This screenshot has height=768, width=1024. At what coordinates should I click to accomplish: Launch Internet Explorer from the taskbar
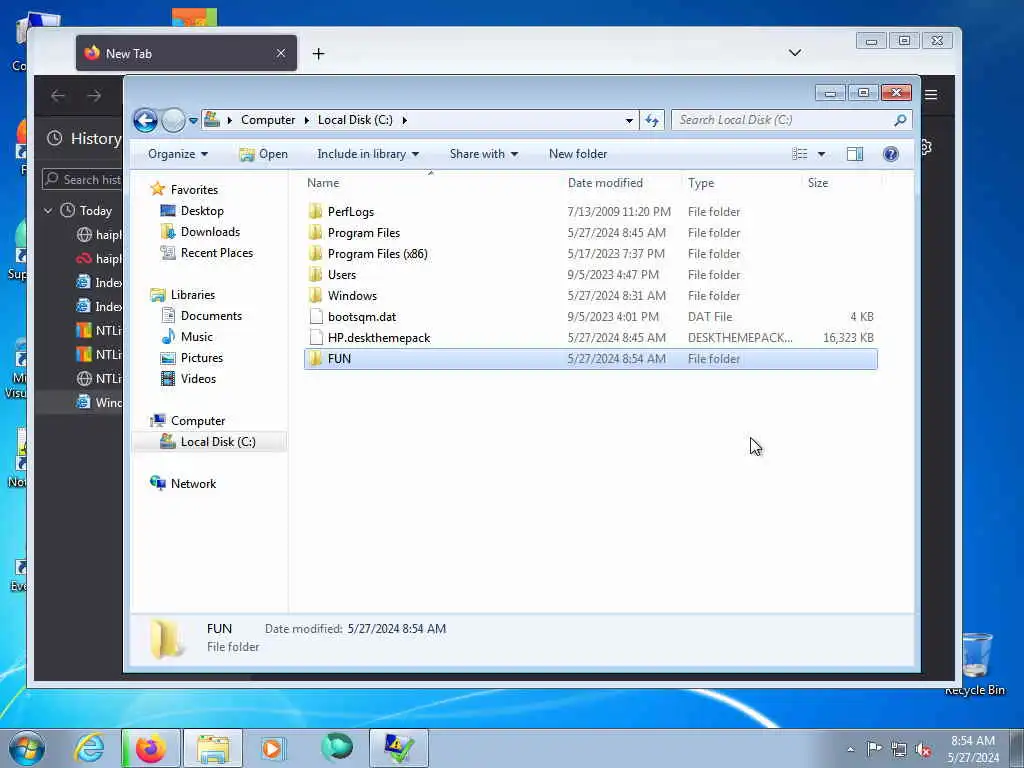(x=89, y=748)
